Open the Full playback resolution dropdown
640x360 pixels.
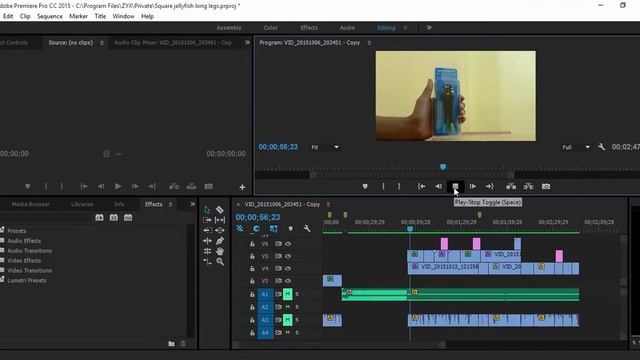(576, 147)
